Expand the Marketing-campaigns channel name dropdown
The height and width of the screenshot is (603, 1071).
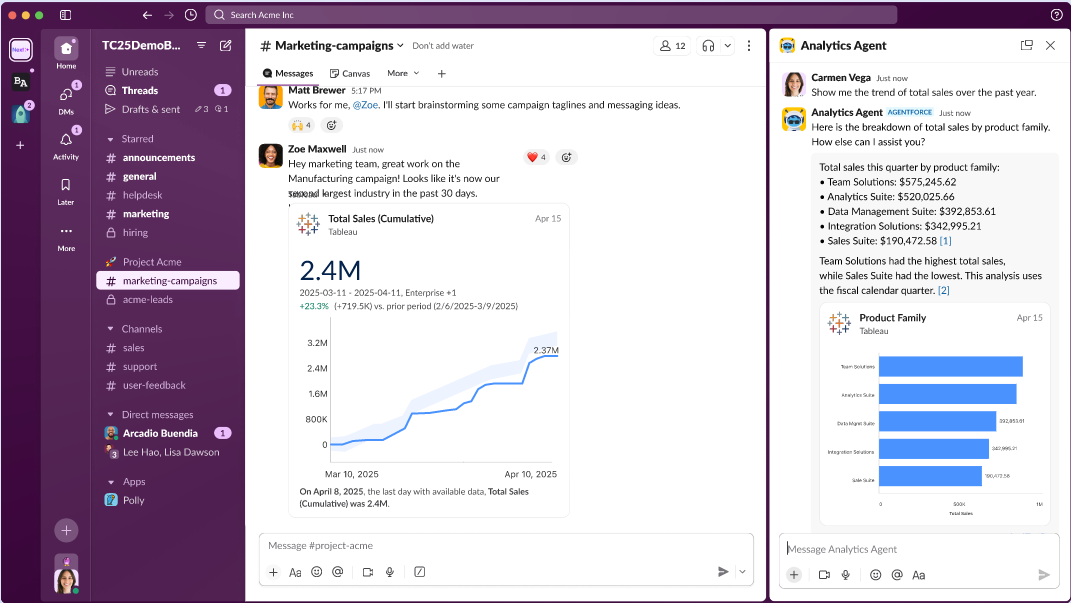(401, 46)
